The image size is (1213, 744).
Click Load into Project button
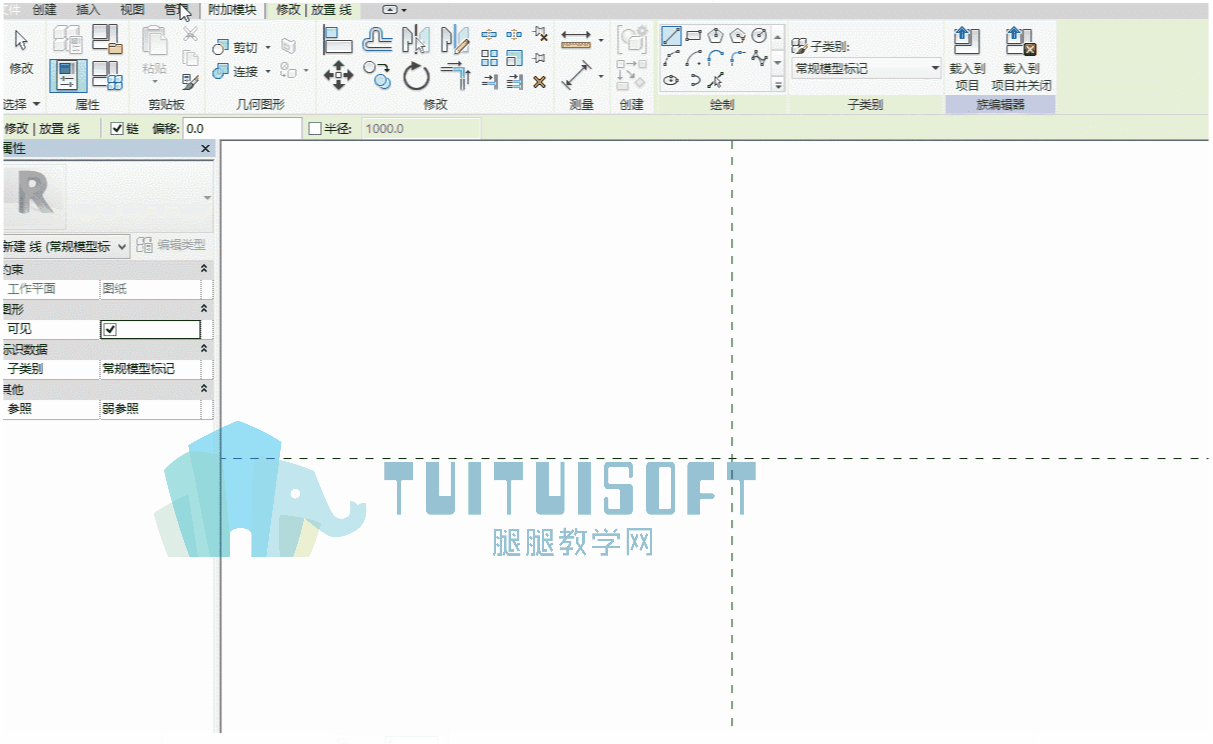pos(967,59)
